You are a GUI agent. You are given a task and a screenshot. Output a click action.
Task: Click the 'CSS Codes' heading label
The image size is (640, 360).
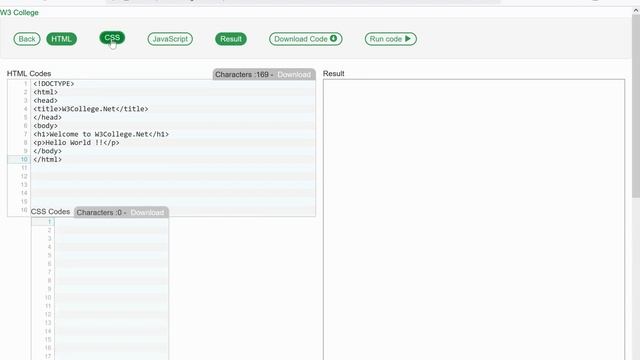[x=51, y=212]
